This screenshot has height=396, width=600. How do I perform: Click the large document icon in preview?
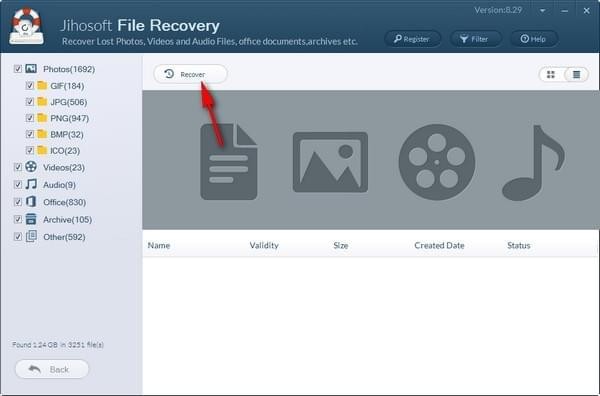[228, 161]
